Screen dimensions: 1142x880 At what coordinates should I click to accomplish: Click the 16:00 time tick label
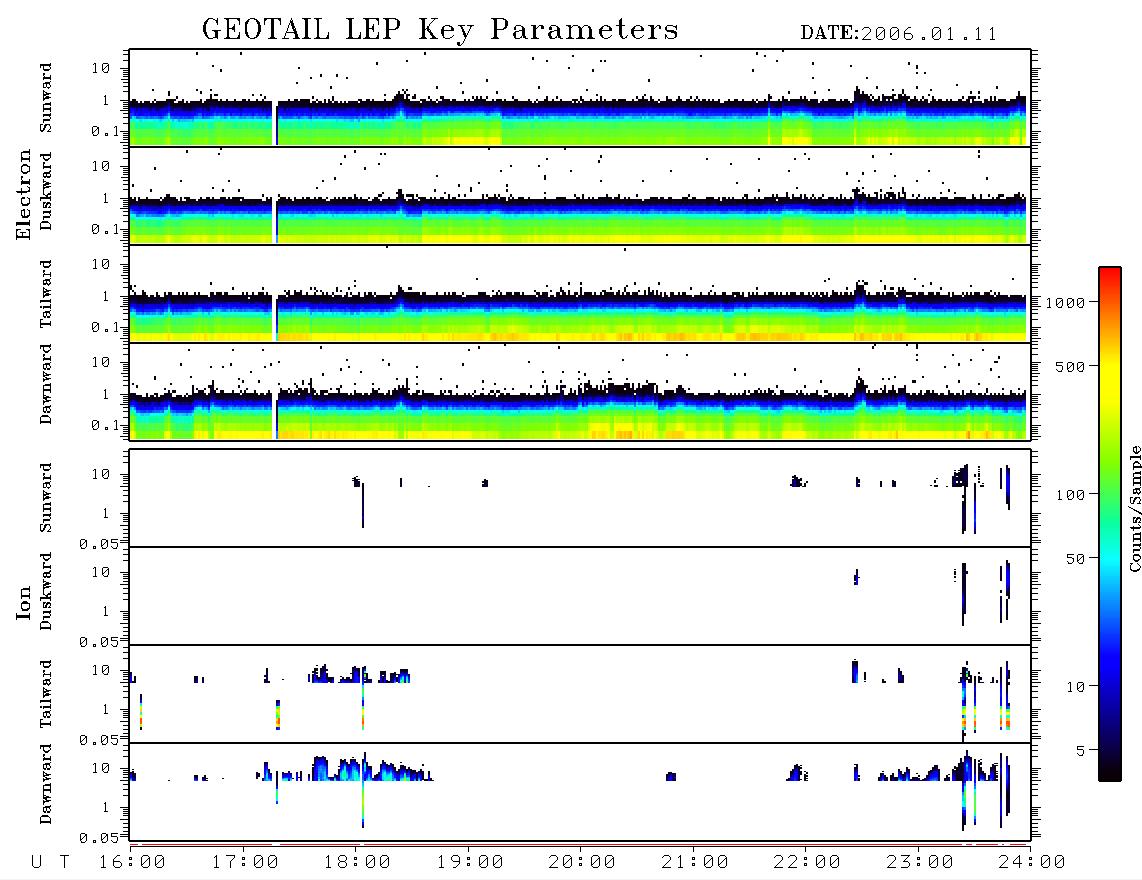click(x=133, y=863)
